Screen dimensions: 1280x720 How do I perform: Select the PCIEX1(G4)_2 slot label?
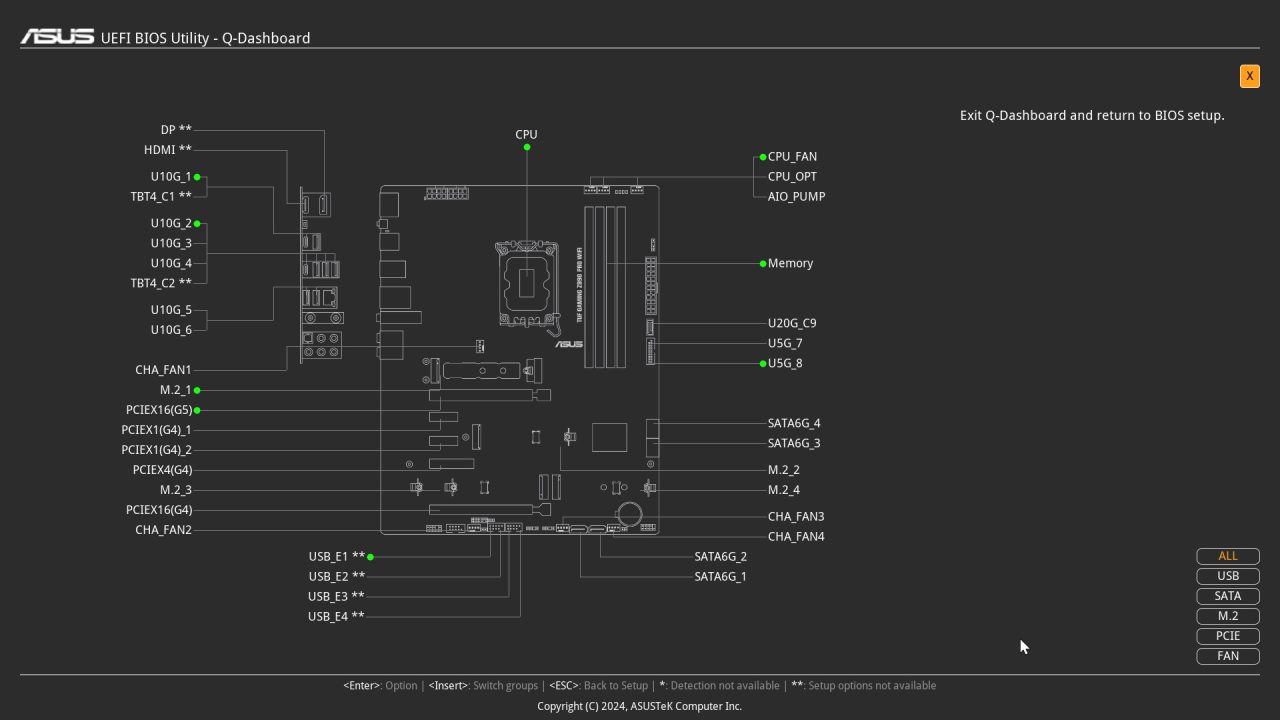(156, 450)
